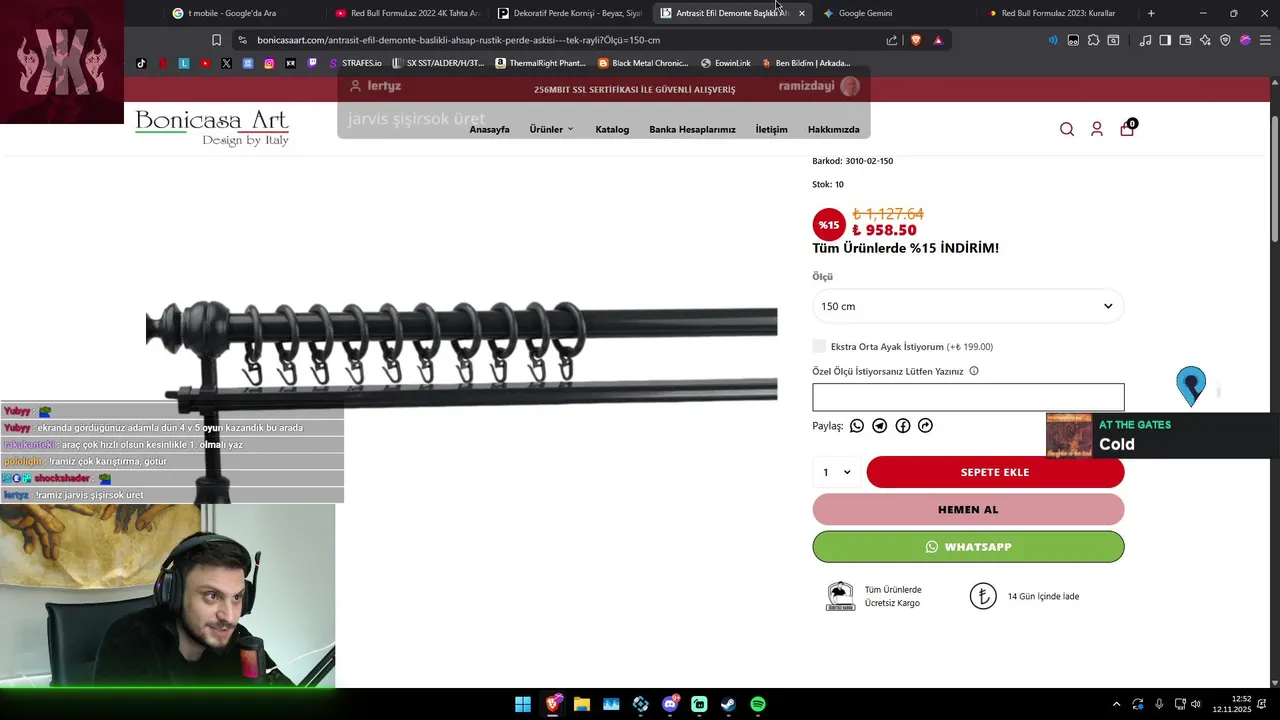Image resolution: width=1280 pixels, height=720 pixels.
Task: Click the Özel Ölçü custom size input field
Action: [968, 397]
